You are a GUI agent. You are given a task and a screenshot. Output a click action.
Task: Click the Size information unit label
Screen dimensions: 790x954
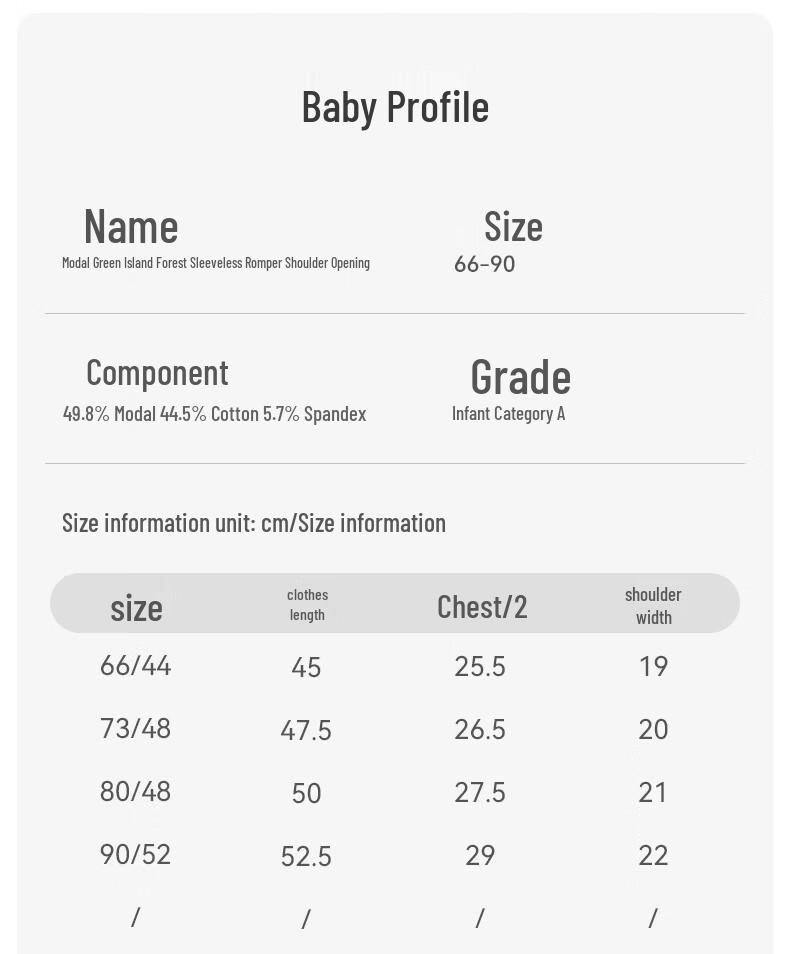coord(254,523)
